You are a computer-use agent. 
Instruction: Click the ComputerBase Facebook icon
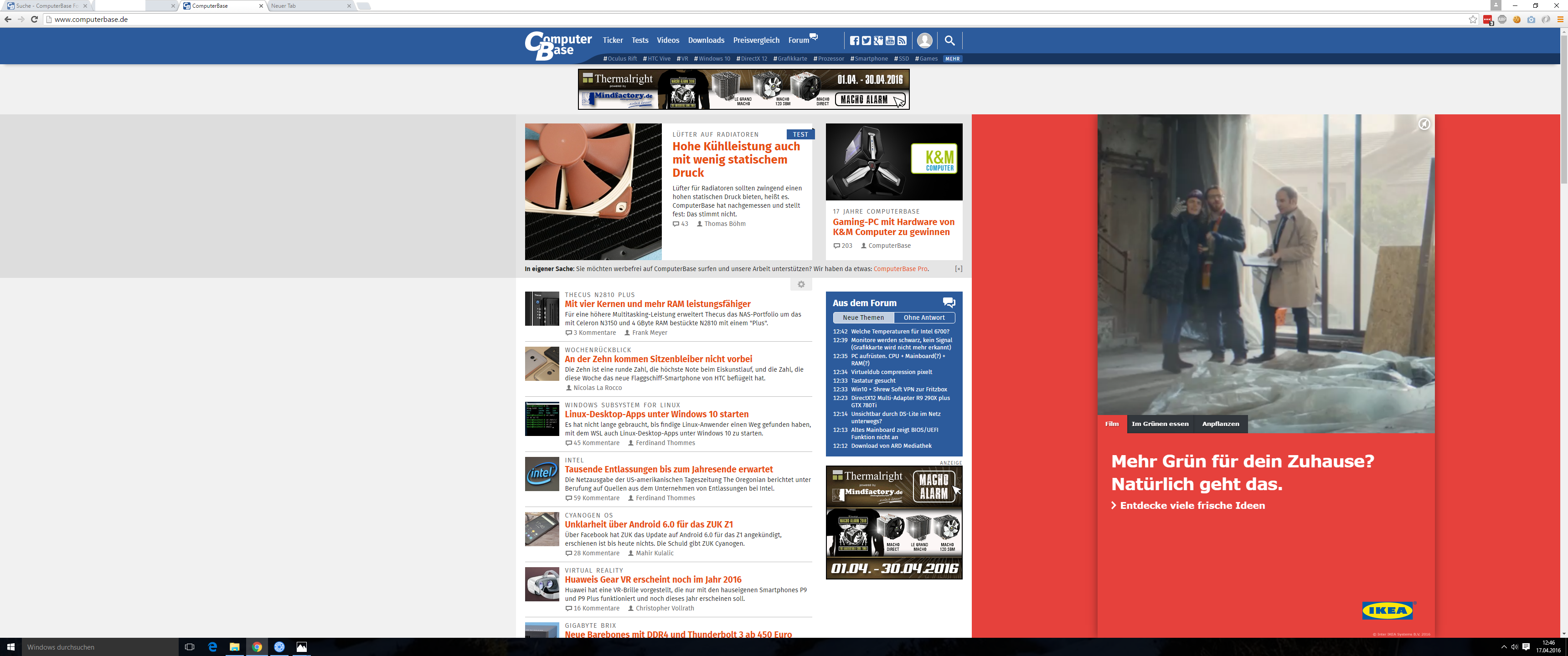click(855, 41)
